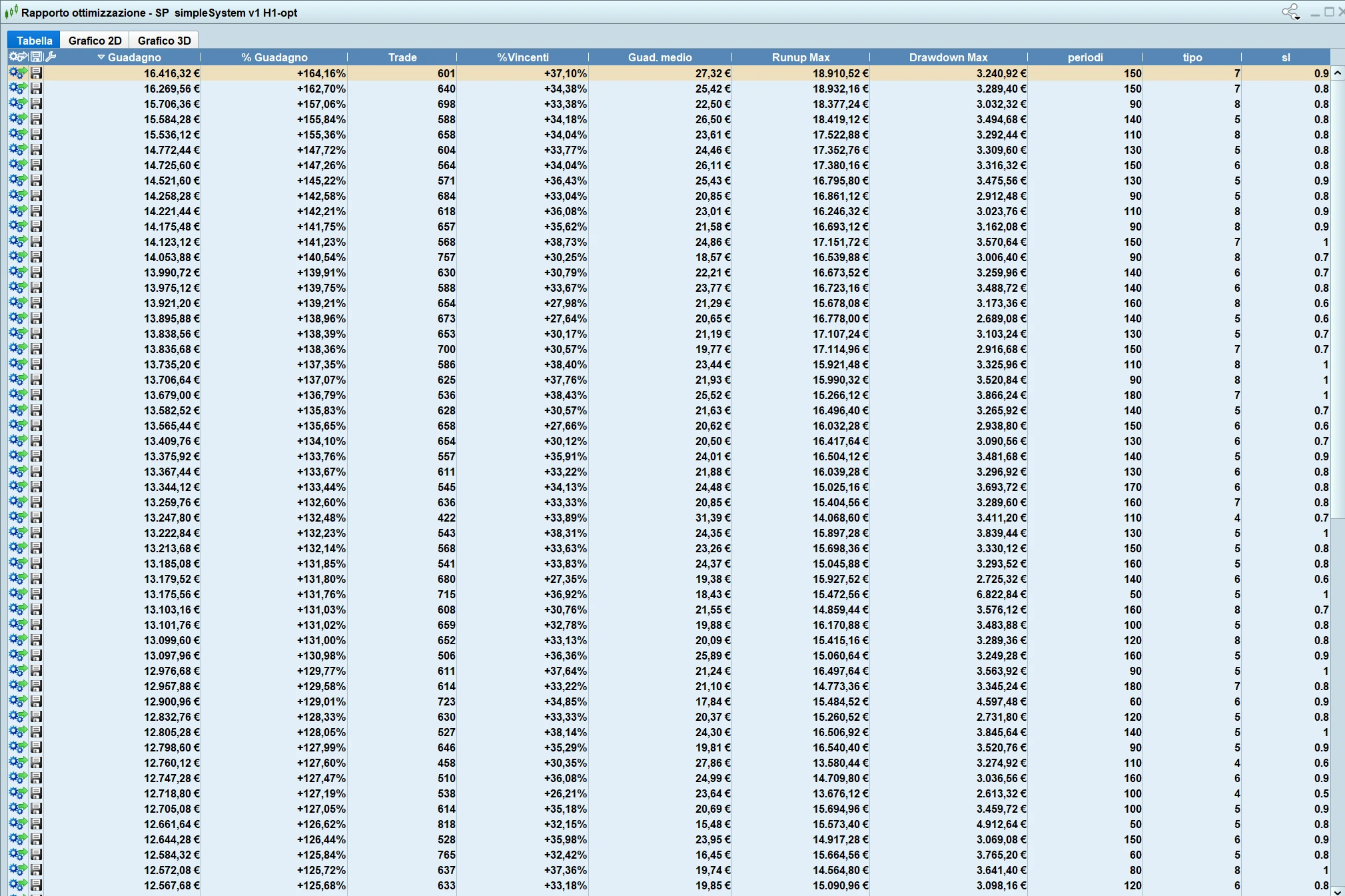Sort by the periodi column header
Viewport: 1345px width, 896px height.
pos(1085,57)
